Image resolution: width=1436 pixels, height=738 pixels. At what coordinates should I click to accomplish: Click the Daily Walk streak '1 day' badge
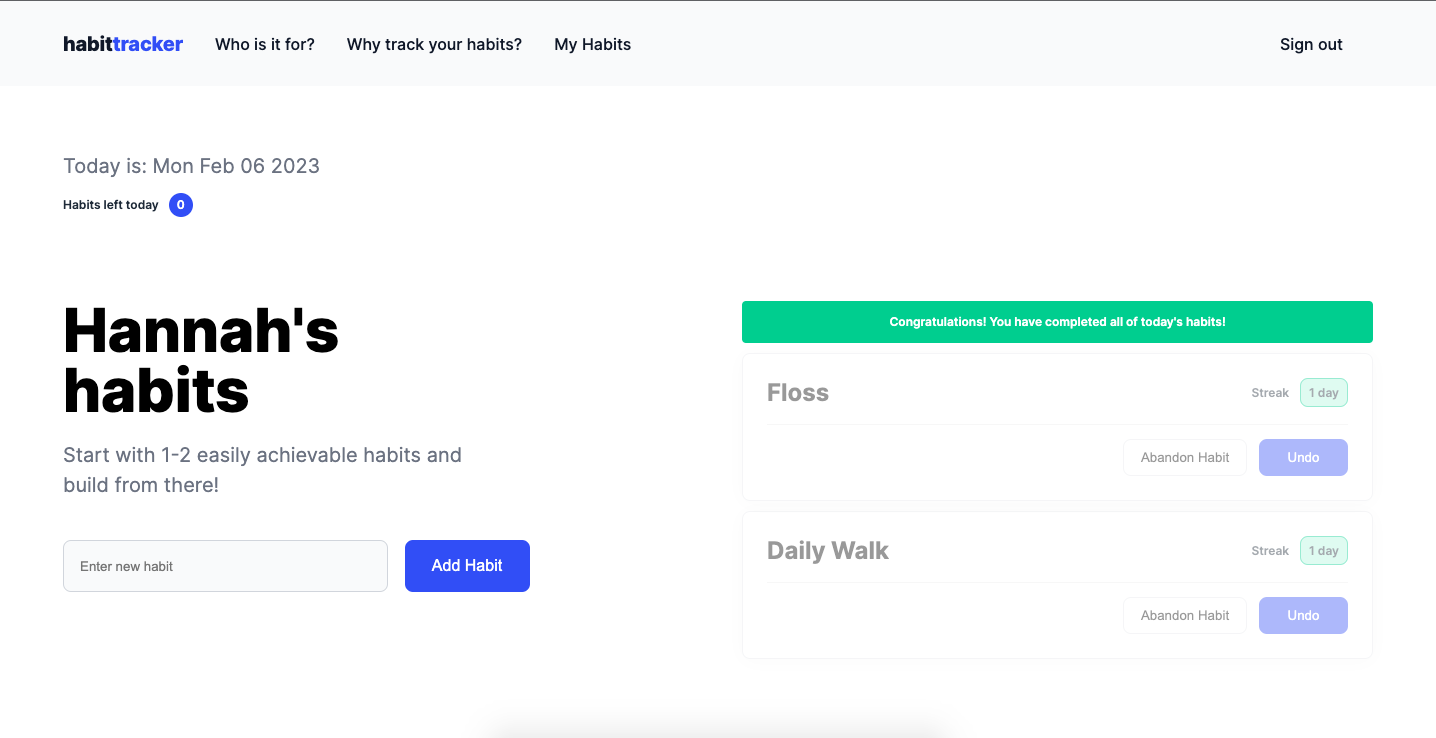[1323, 550]
